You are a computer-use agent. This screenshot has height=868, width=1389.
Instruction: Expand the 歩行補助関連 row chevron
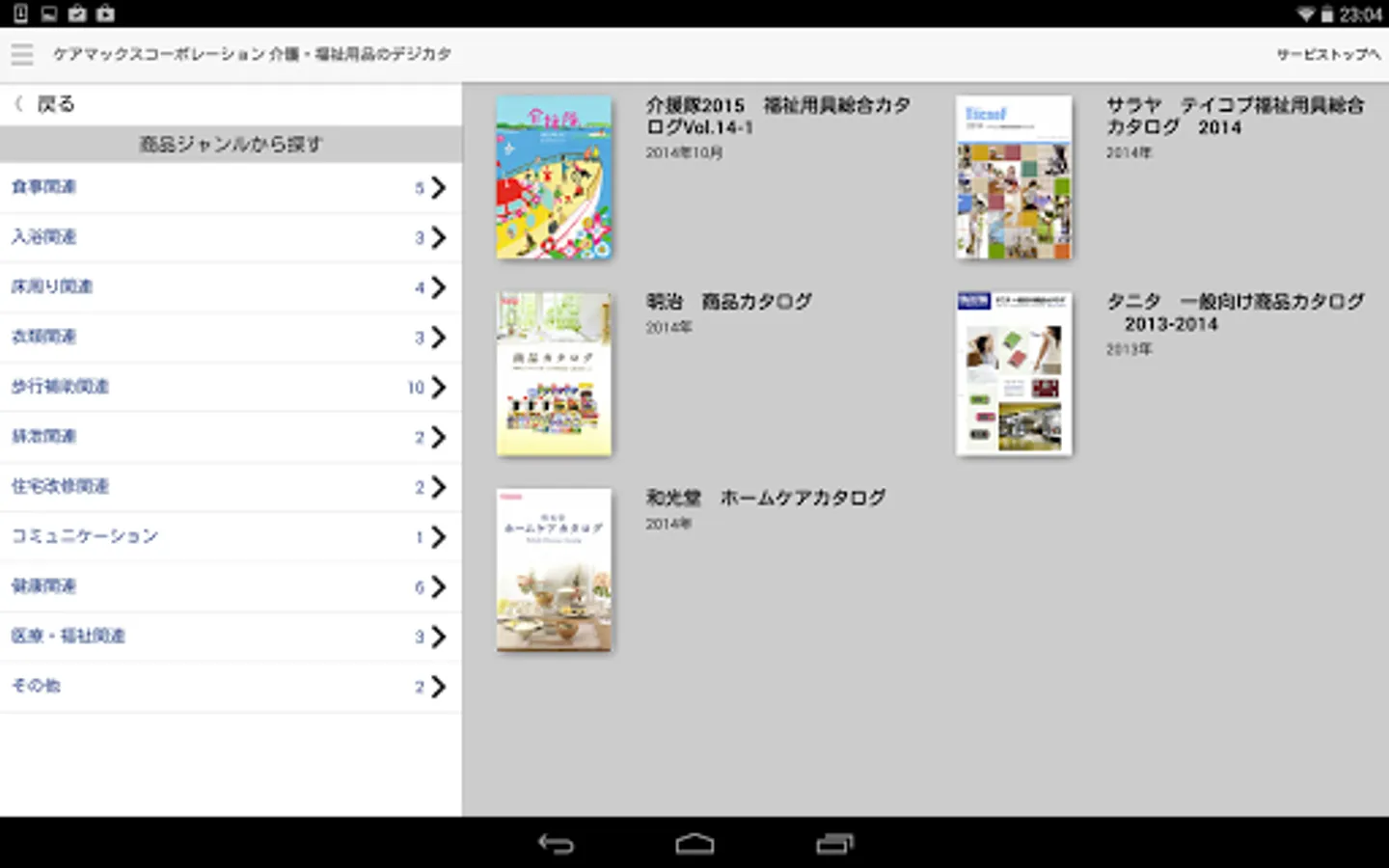[438, 388]
